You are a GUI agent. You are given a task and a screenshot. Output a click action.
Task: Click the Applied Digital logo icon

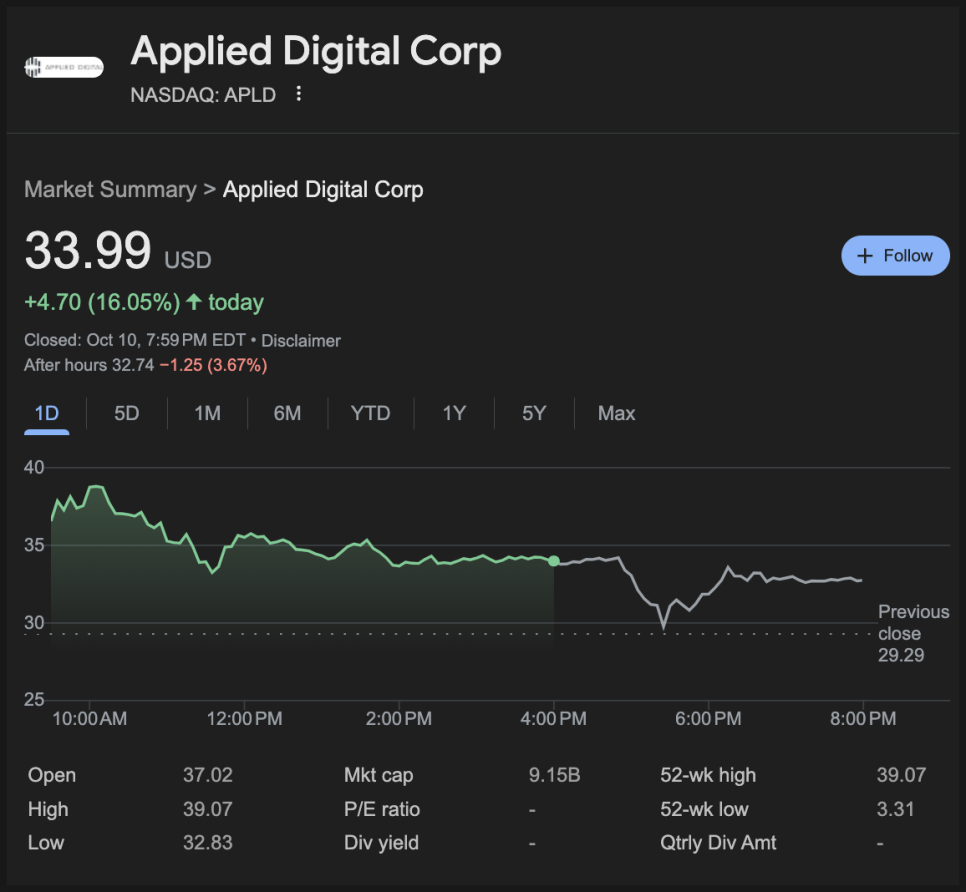click(x=63, y=68)
